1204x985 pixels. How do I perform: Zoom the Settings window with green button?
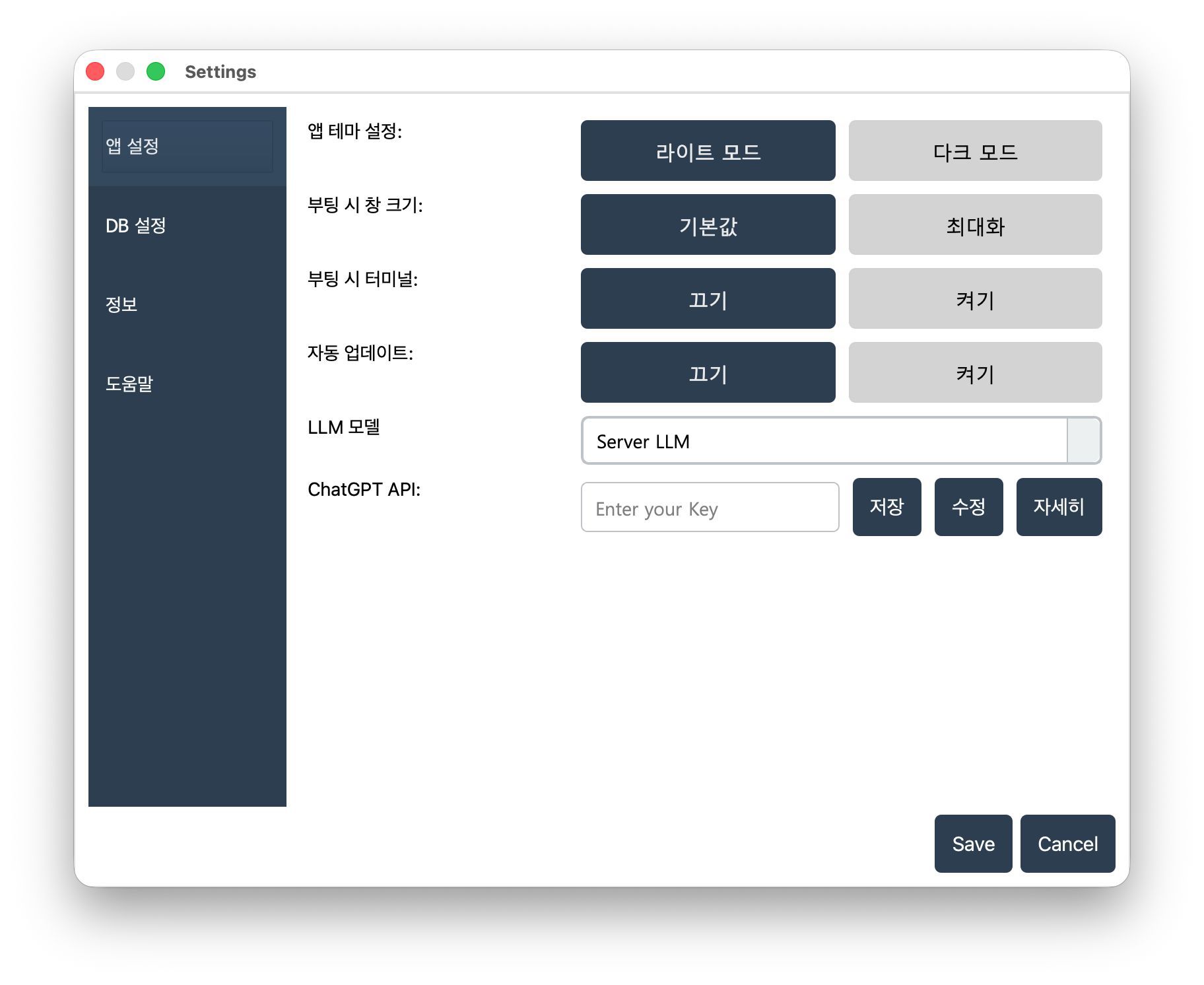point(156,71)
